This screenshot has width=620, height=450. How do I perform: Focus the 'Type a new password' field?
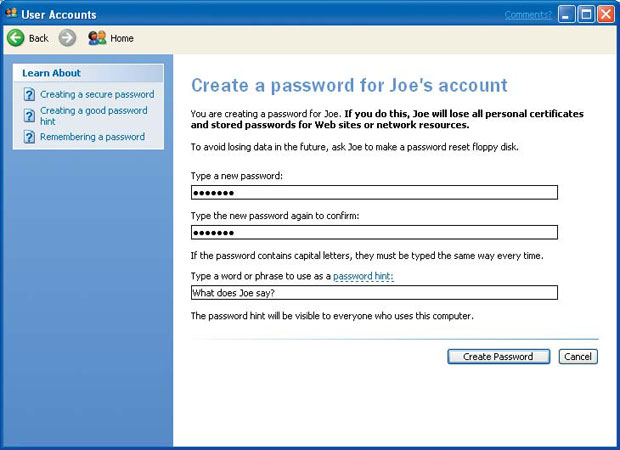[373, 193]
